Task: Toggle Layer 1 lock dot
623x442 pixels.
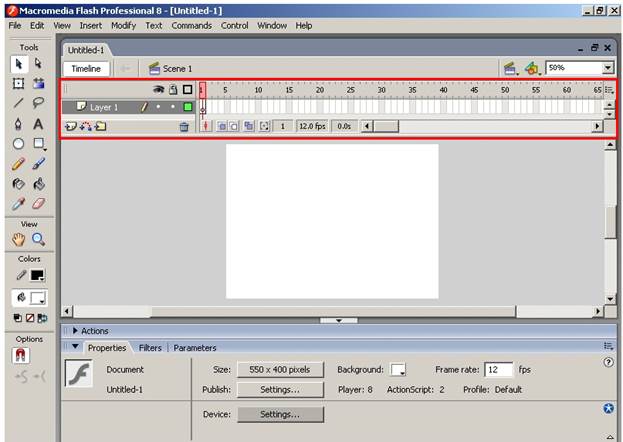Action: pos(173,107)
